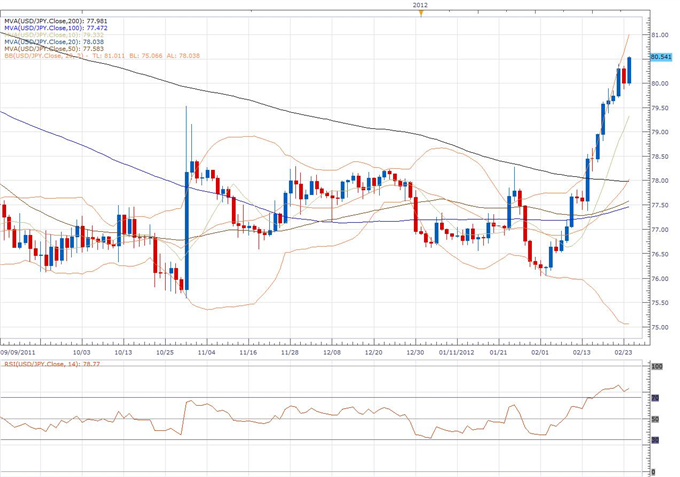Click the 78.00 price axis label
Viewport: 680px width, 477px height.
[x=660, y=181]
